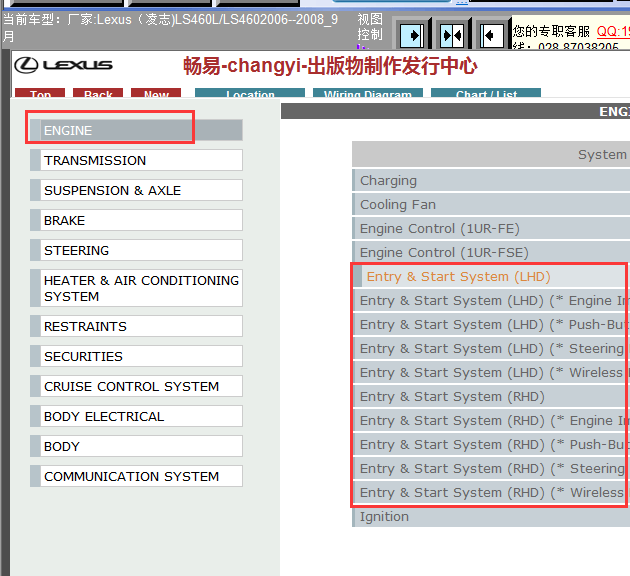This screenshot has width=630, height=576.
Task: Click the Back navigation button
Action: [x=98, y=93]
